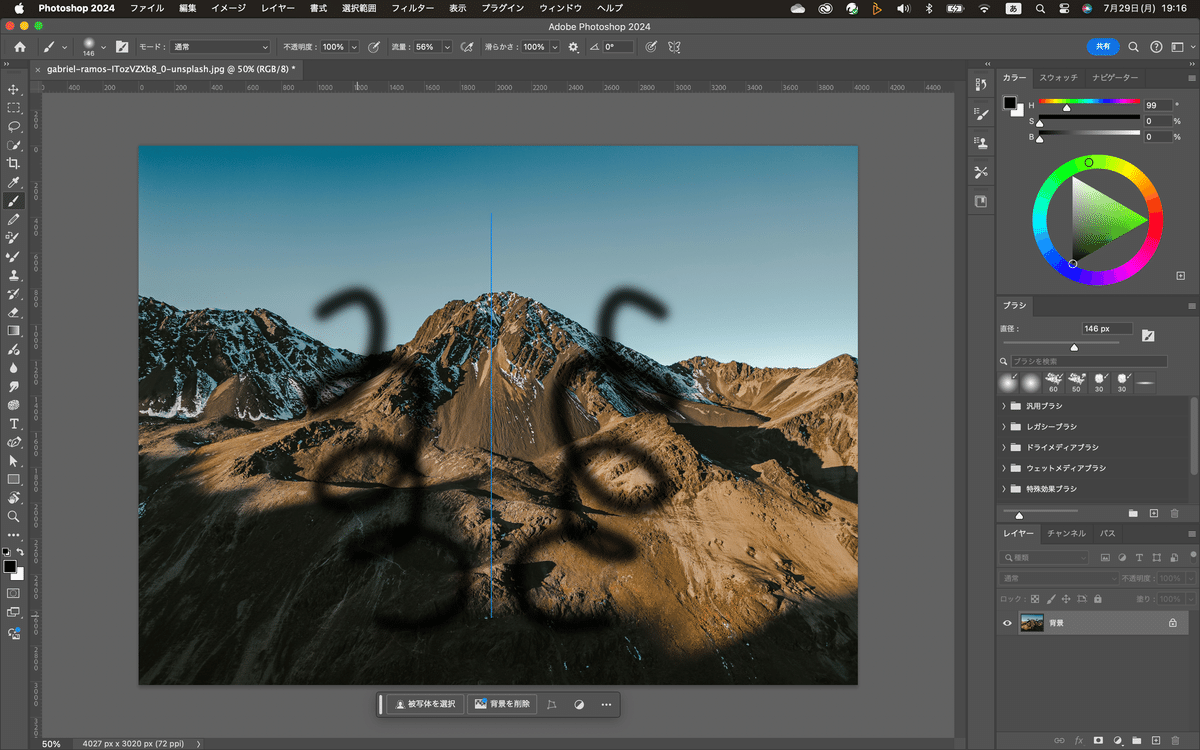Create new brush group folder

[1133, 513]
